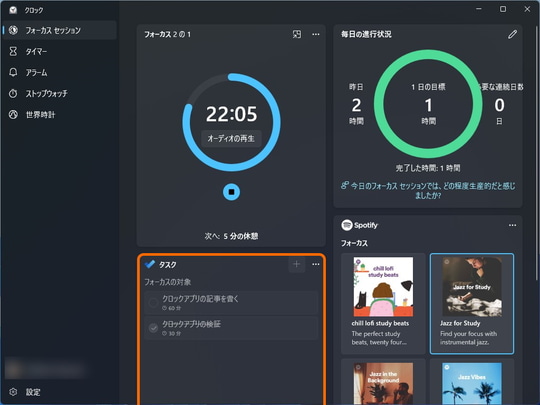
Task: Click the stopwatch icon in sidebar
Action: (x=13, y=94)
